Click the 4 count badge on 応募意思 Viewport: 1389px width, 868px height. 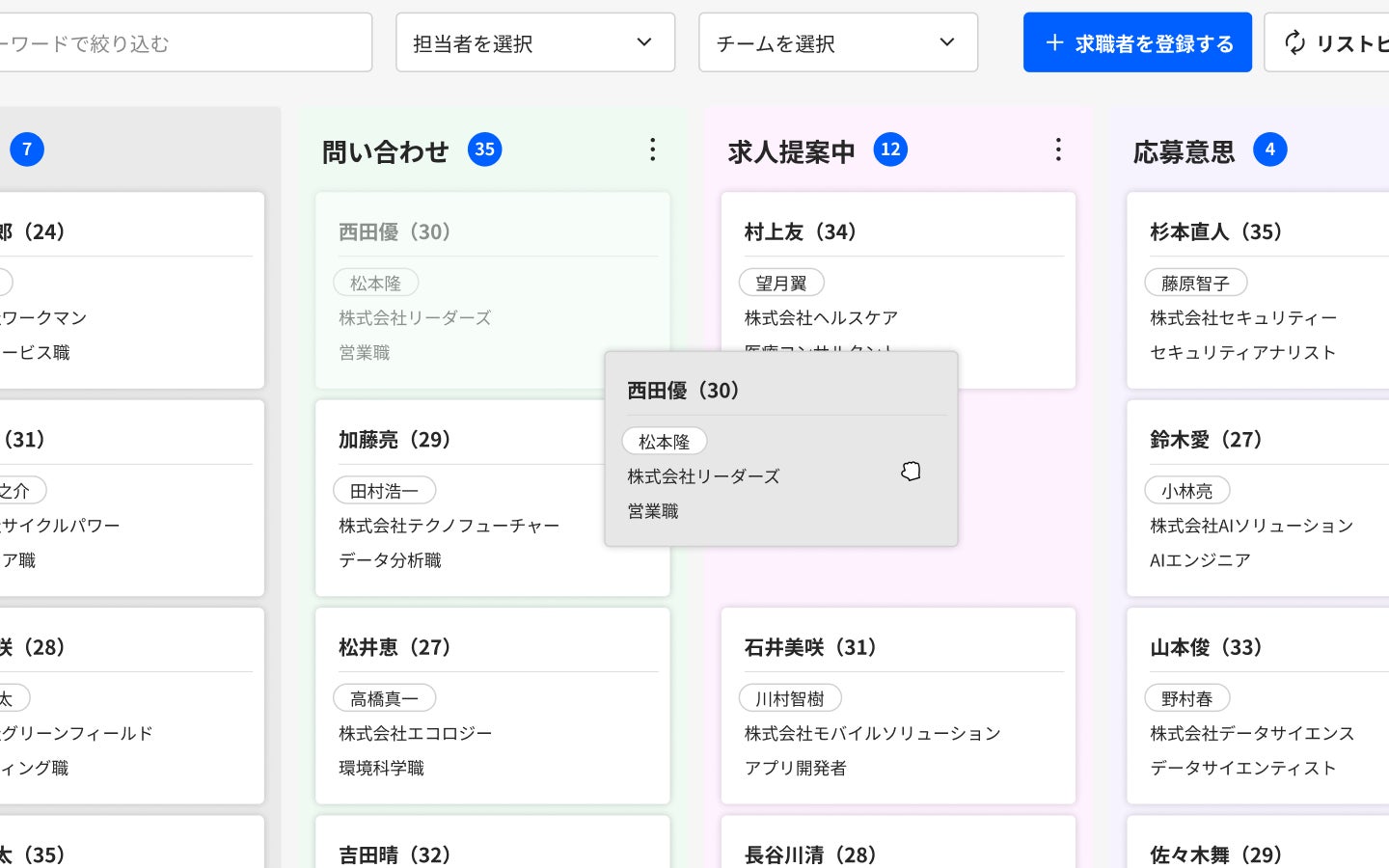(1269, 149)
